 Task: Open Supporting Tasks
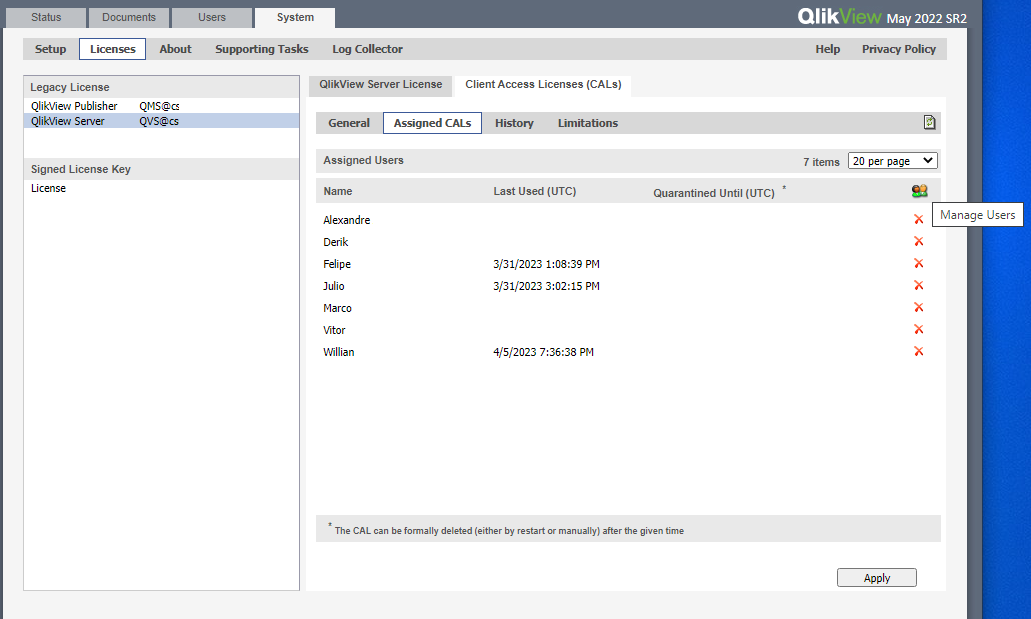click(x=262, y=49)
